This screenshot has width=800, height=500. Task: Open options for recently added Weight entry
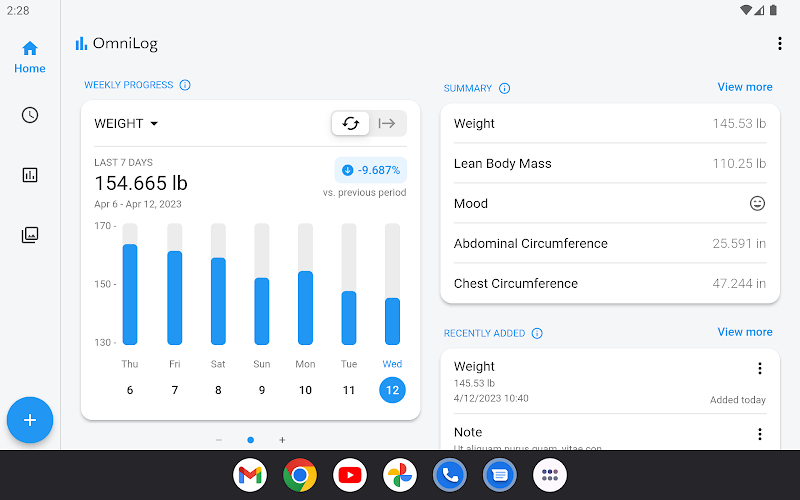pyautogui.click(x=760, y=368)
